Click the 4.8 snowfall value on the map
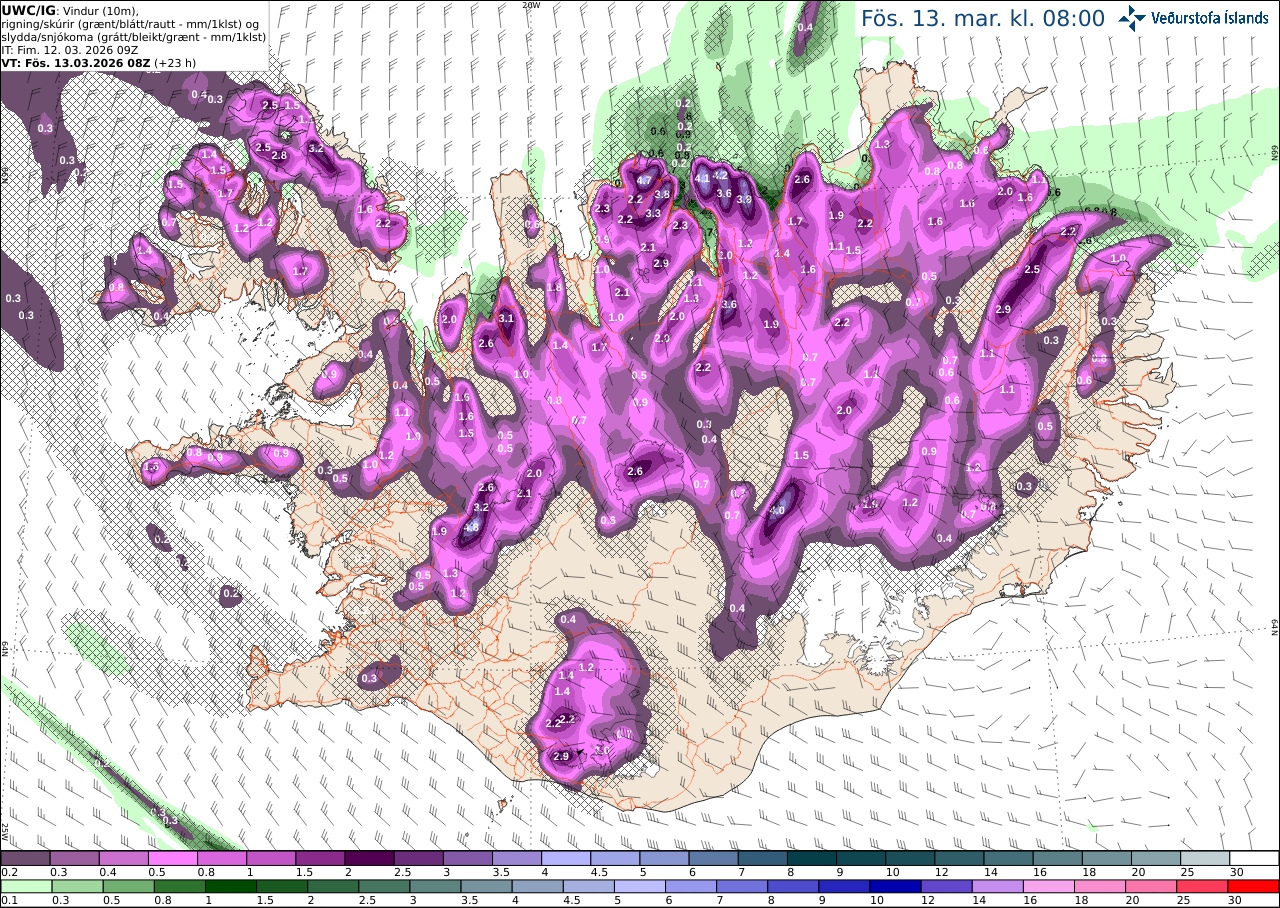This screenshot has width=1280, height=908. pos(473,527)
